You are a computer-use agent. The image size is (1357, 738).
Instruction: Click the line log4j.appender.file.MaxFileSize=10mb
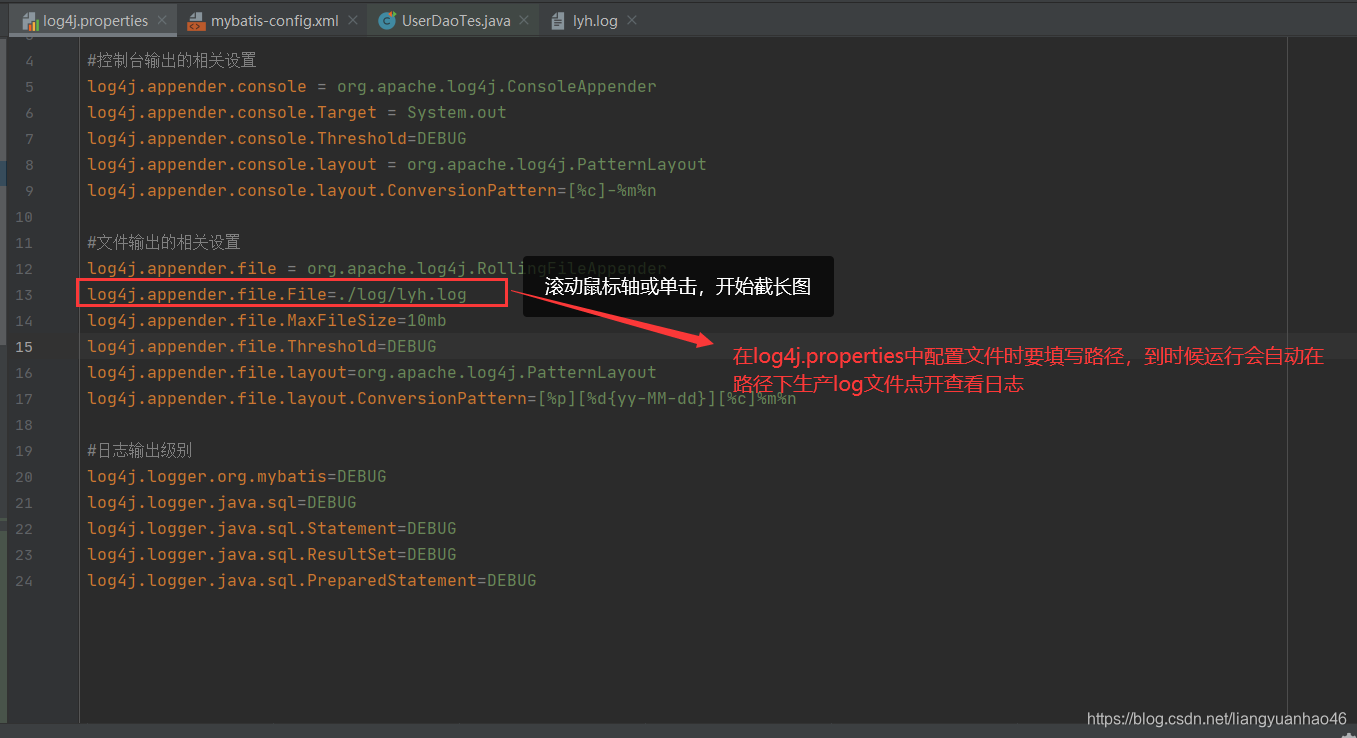tap(267, 321)
